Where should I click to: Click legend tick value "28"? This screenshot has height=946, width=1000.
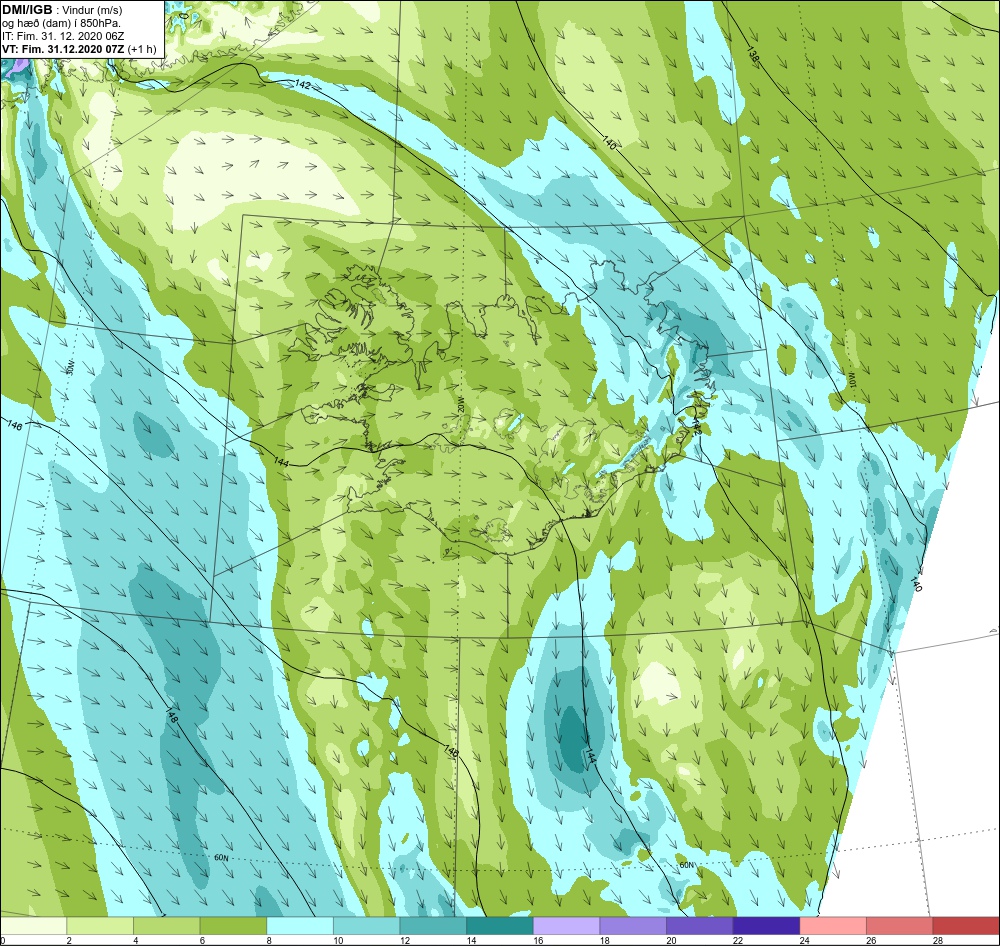tap(938, 940)
